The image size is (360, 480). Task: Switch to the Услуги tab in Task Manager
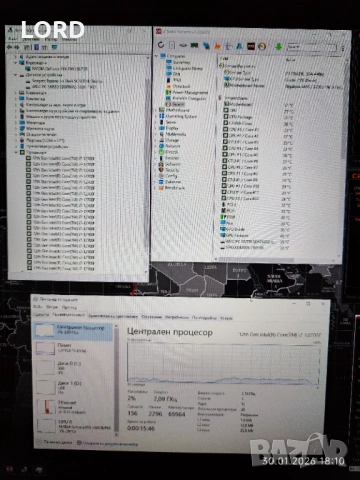(226, 318)
